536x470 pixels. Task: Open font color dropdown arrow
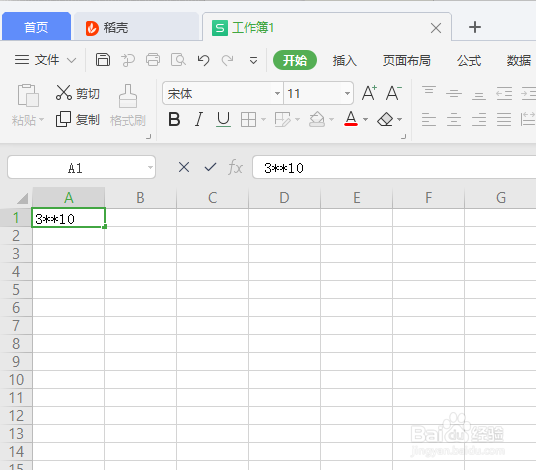click(x=365, y=120)
